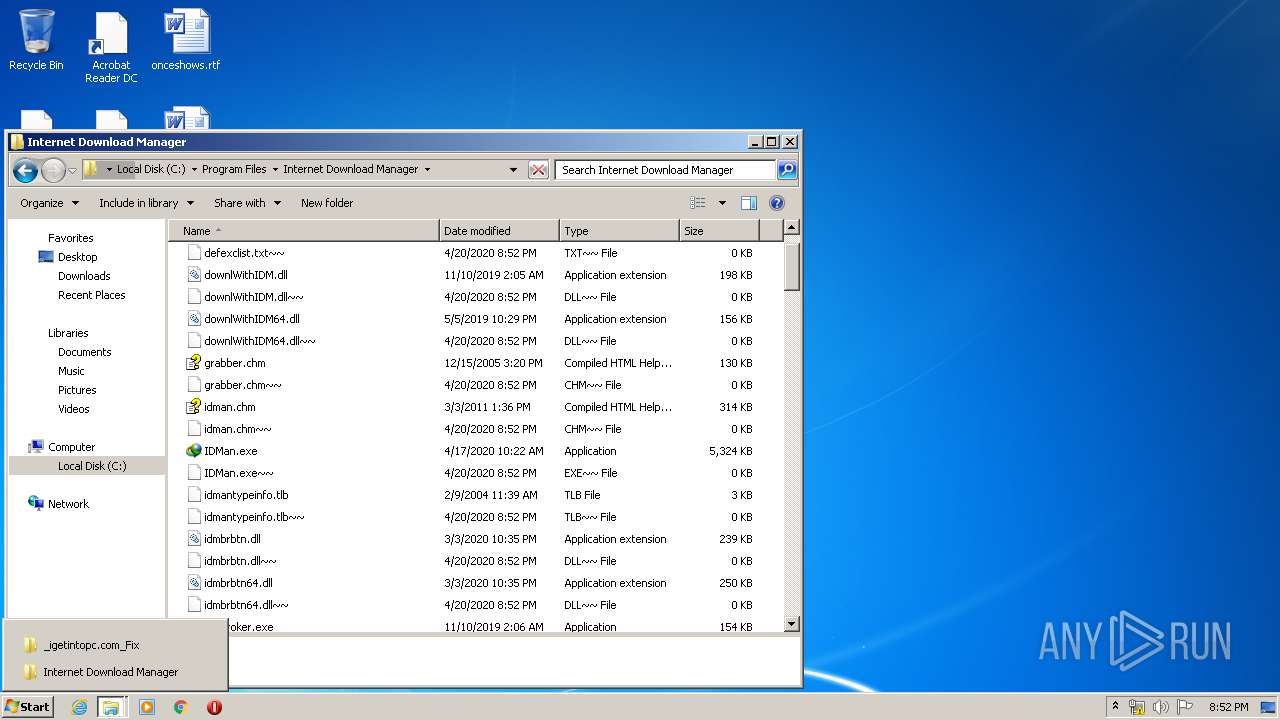This screenshot has height=720, width=1280.
Task: Open the Share with menu
Action: point(247,203)
